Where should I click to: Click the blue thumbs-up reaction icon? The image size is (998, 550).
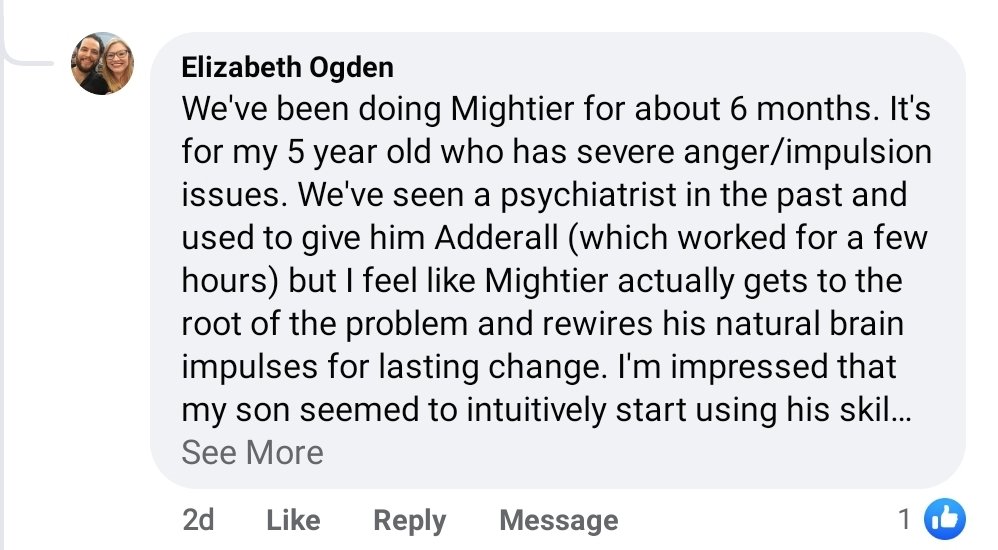tap(945, 519)
